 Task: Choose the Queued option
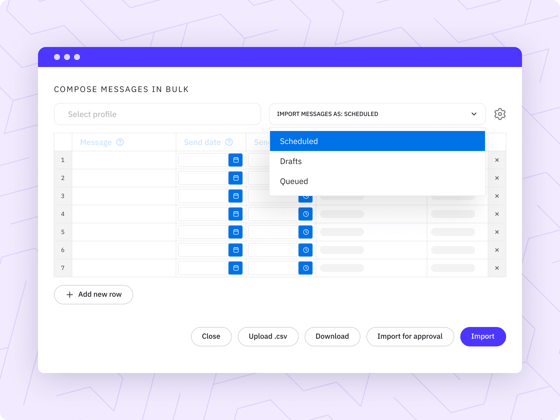pos(377,181)
